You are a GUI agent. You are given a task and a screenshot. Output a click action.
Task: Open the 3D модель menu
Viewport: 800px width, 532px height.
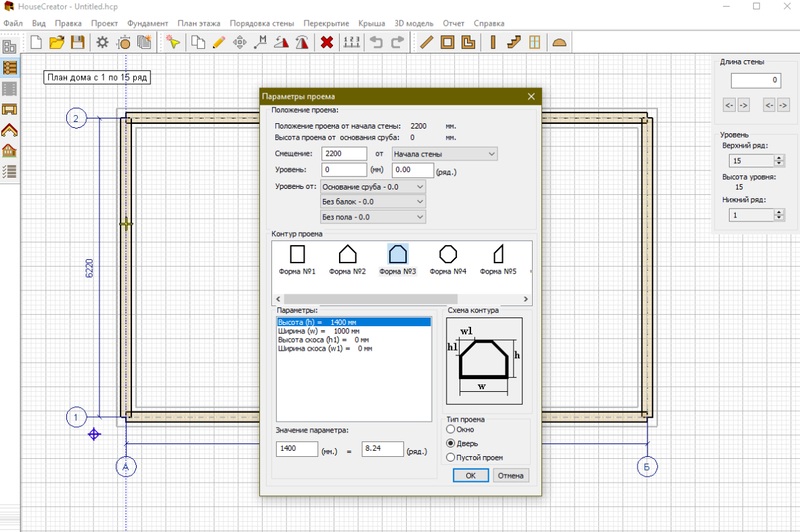click(413, 23)
